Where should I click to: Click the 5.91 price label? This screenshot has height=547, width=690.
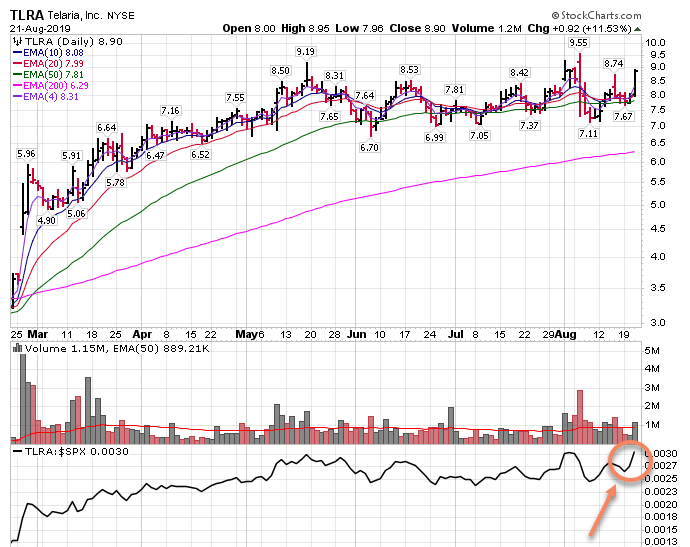[x=71, y=155]
